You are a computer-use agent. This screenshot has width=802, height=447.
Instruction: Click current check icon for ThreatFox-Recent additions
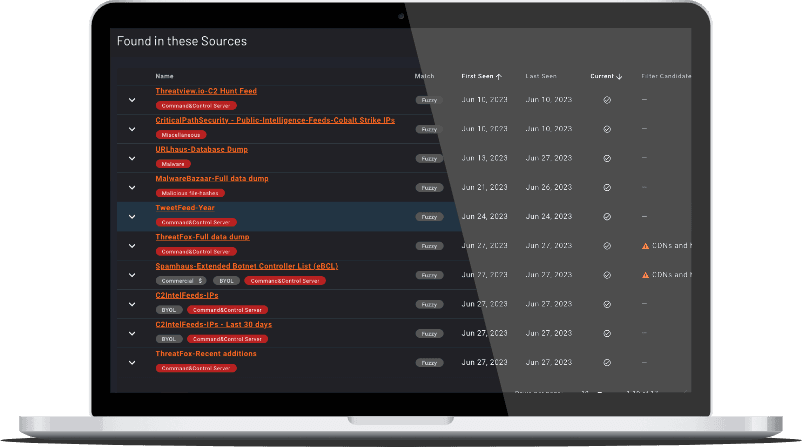607,363
